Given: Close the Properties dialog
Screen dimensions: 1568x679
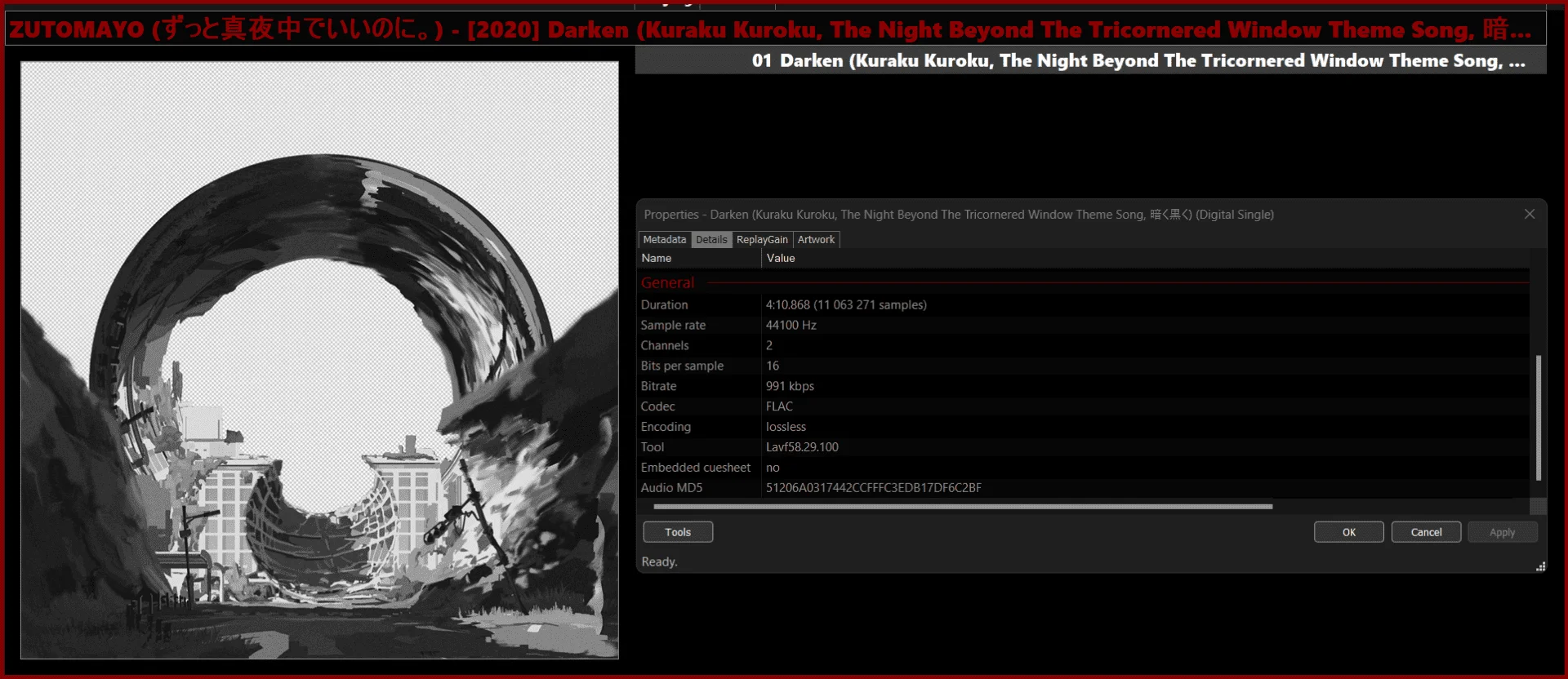Looking at the screenshot, I should point(1530,214).
